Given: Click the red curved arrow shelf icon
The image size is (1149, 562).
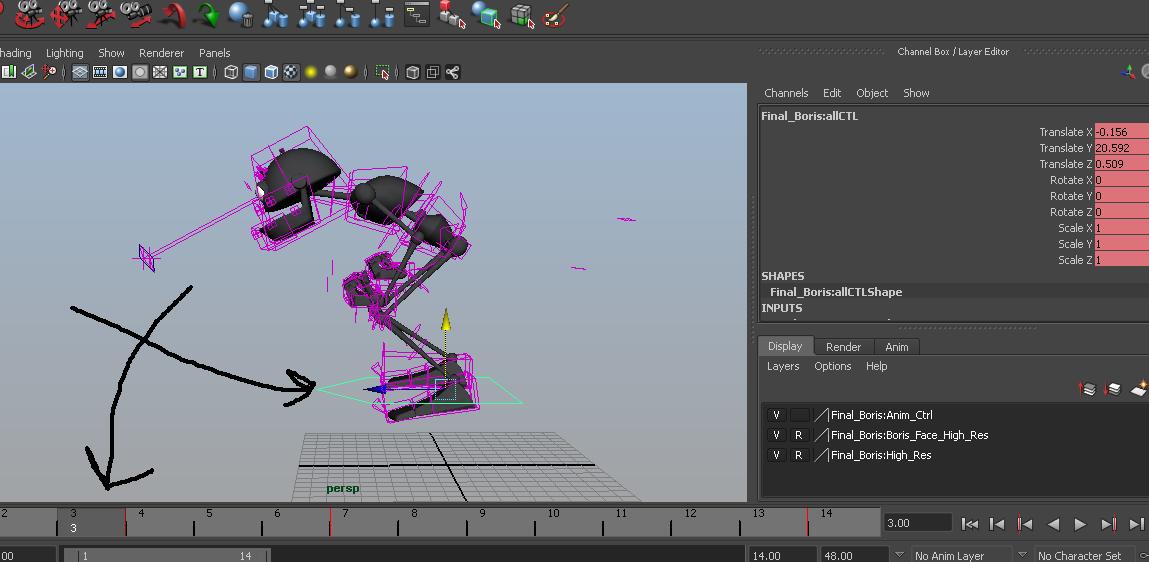Looking at the screenshot, I should pos(173,14).
